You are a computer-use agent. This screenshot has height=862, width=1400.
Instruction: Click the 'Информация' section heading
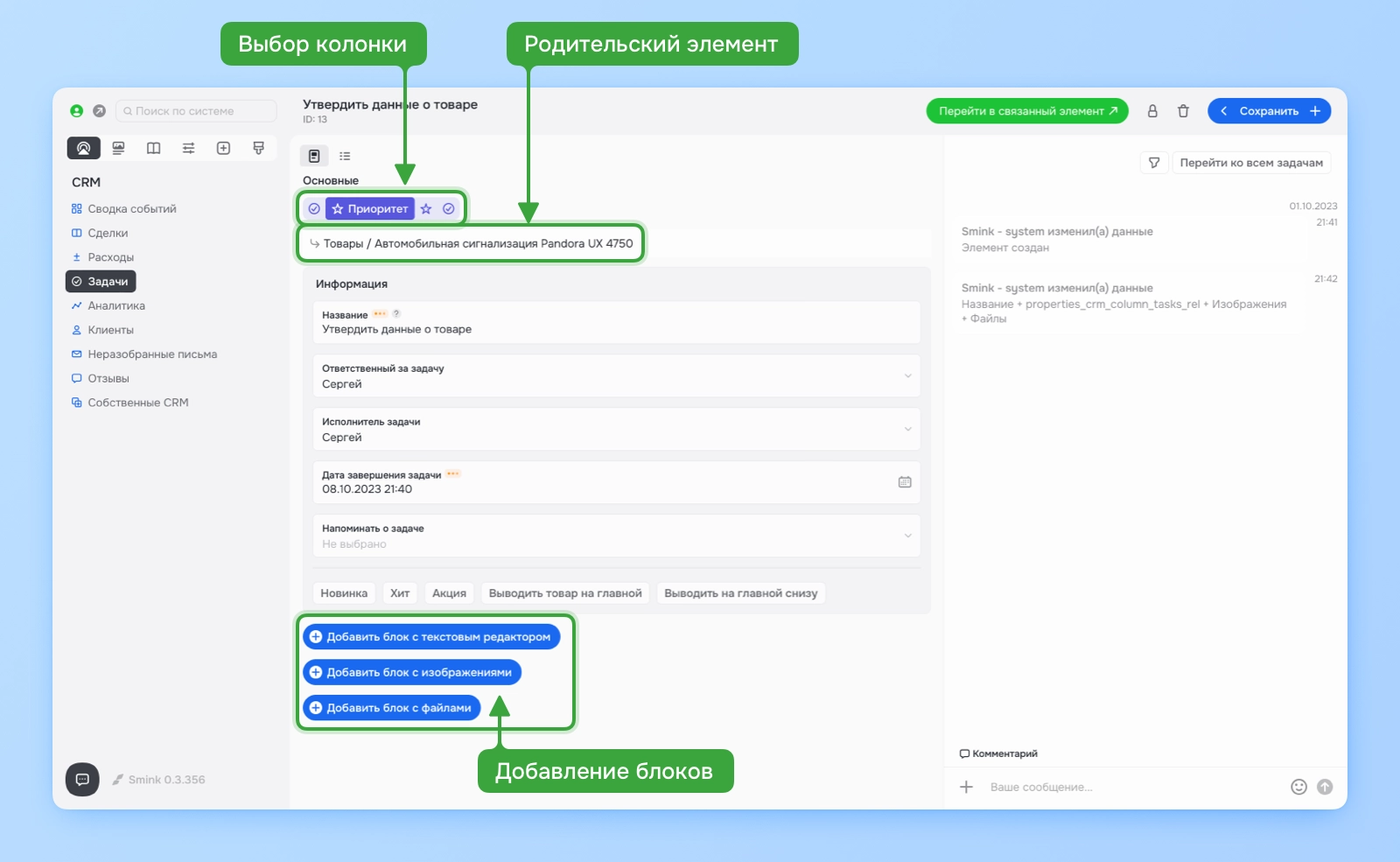[x=352, y=284]
